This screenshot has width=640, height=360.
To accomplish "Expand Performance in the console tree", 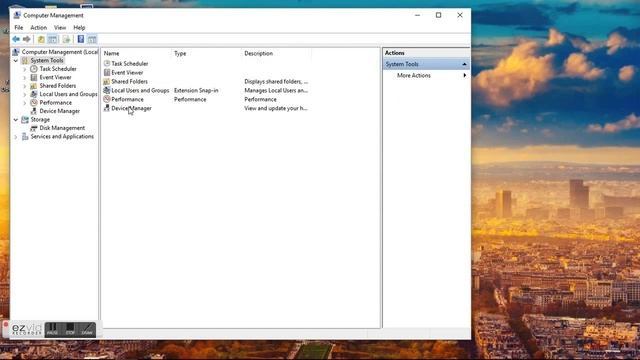I will click(24, 103).
